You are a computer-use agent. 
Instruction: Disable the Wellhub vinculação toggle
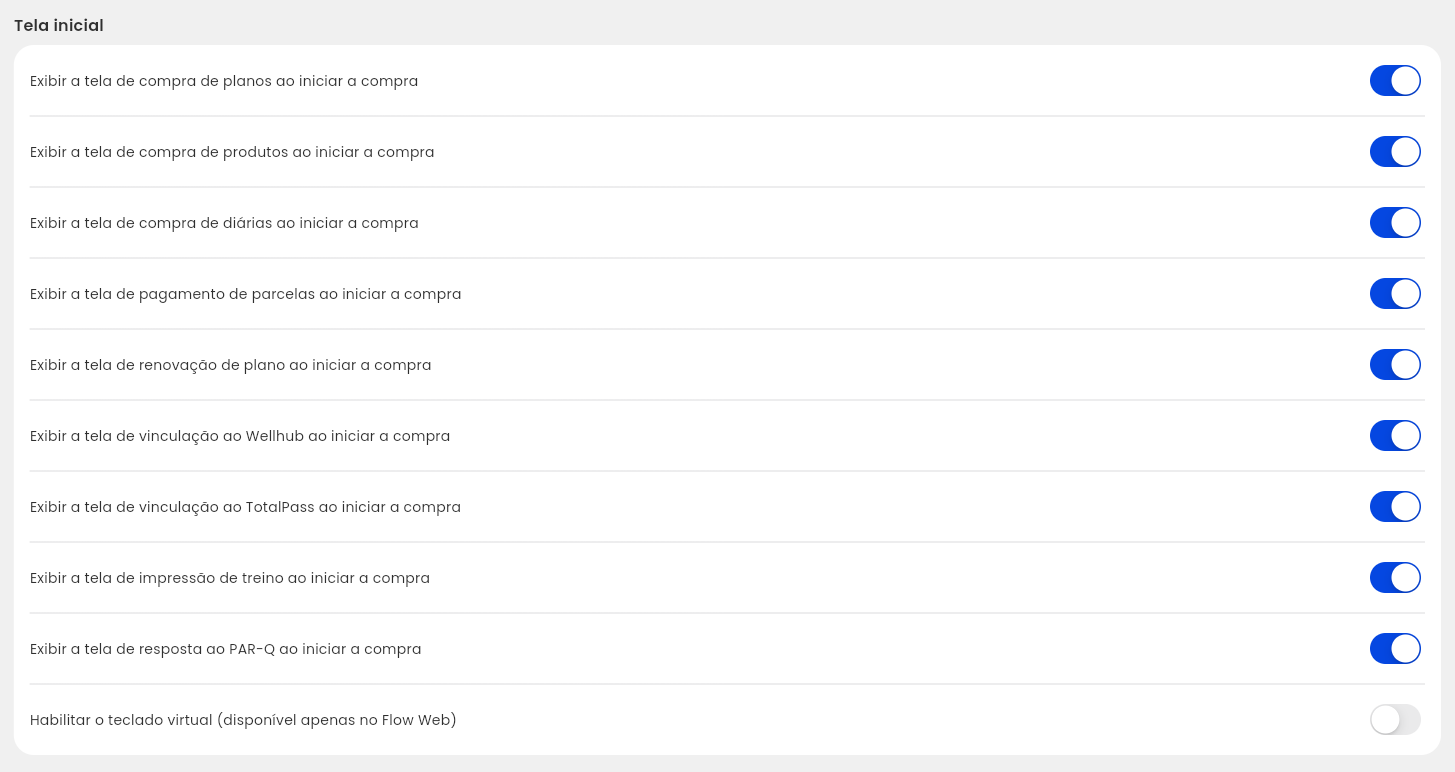coord(1395,436)
